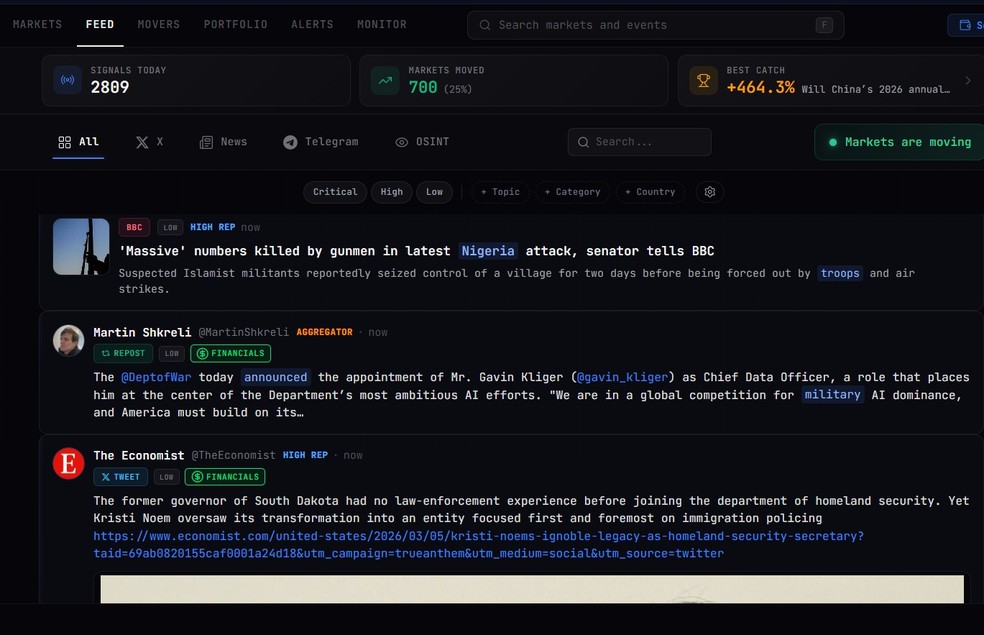
Task: Click the wallet icon at top right
Action: coord(965,25)
